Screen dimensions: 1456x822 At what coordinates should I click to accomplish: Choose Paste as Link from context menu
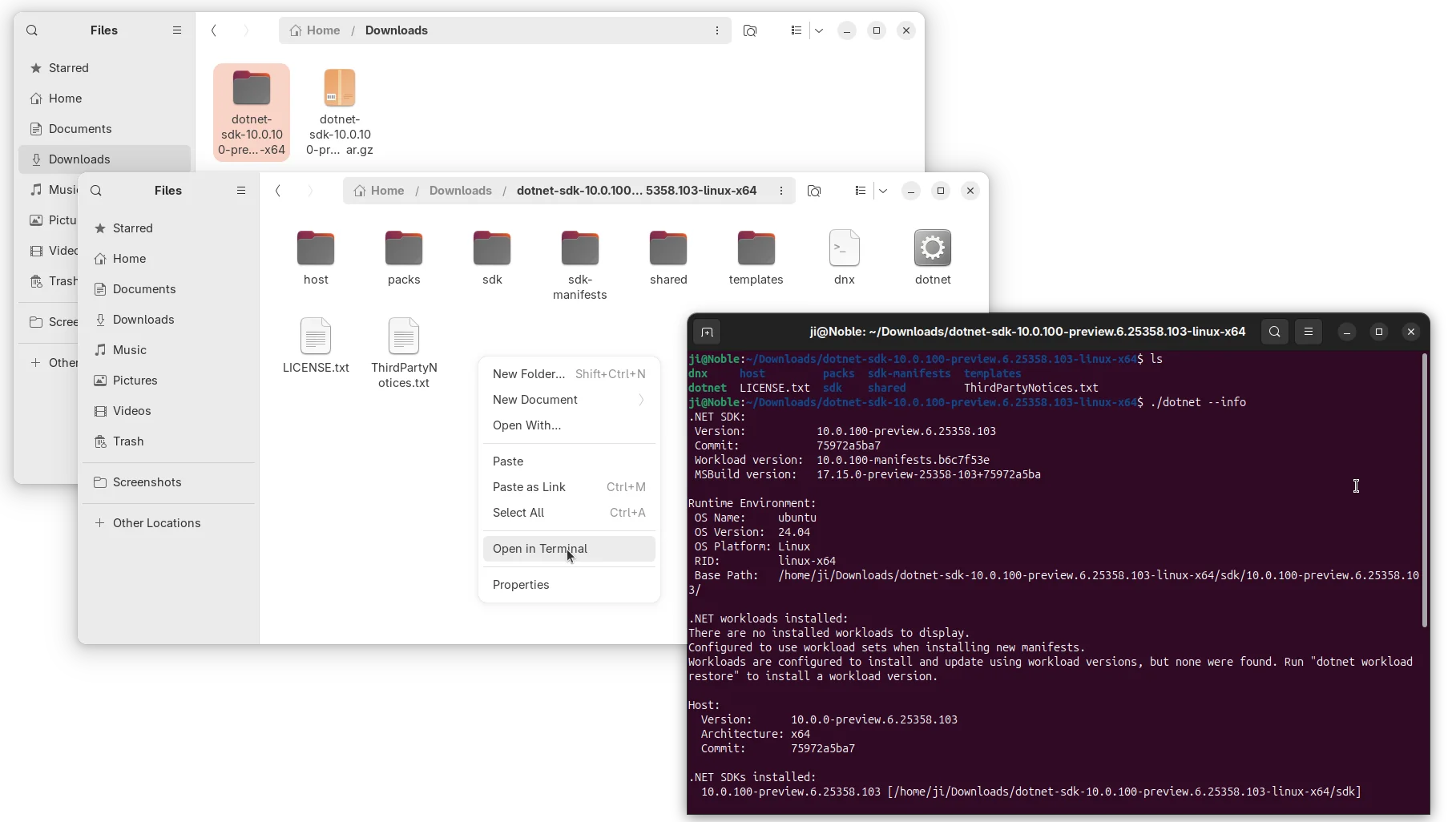[569, 487]
